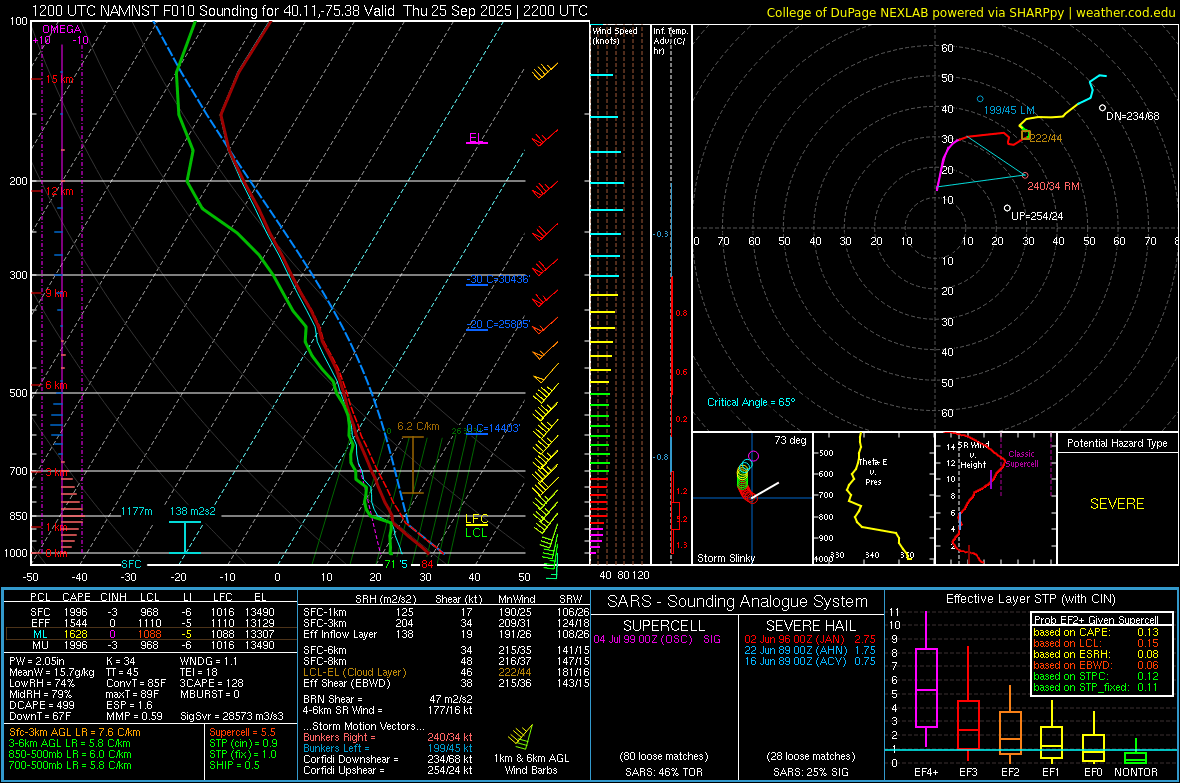Click the SARS: 46% TOR result
1180x783 pixels.
663,772
